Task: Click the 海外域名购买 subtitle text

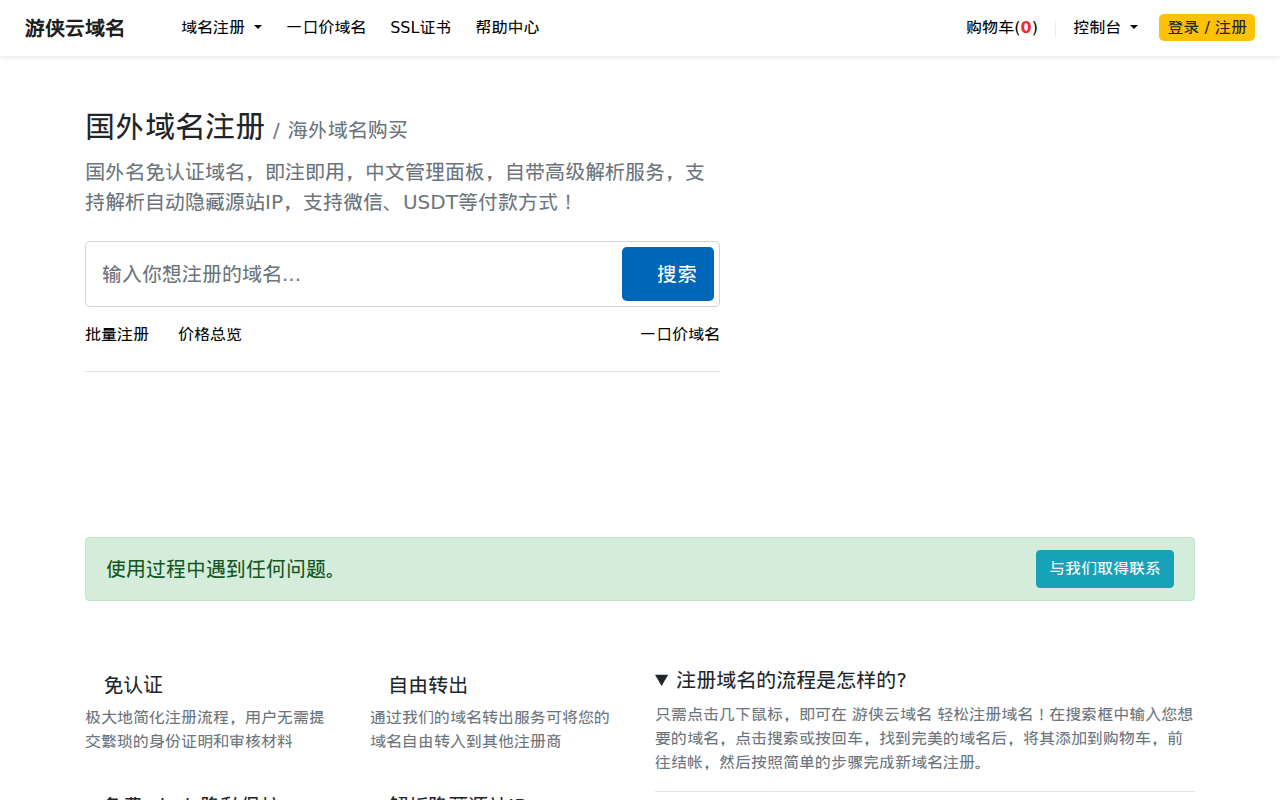Action: click(348, 130)
